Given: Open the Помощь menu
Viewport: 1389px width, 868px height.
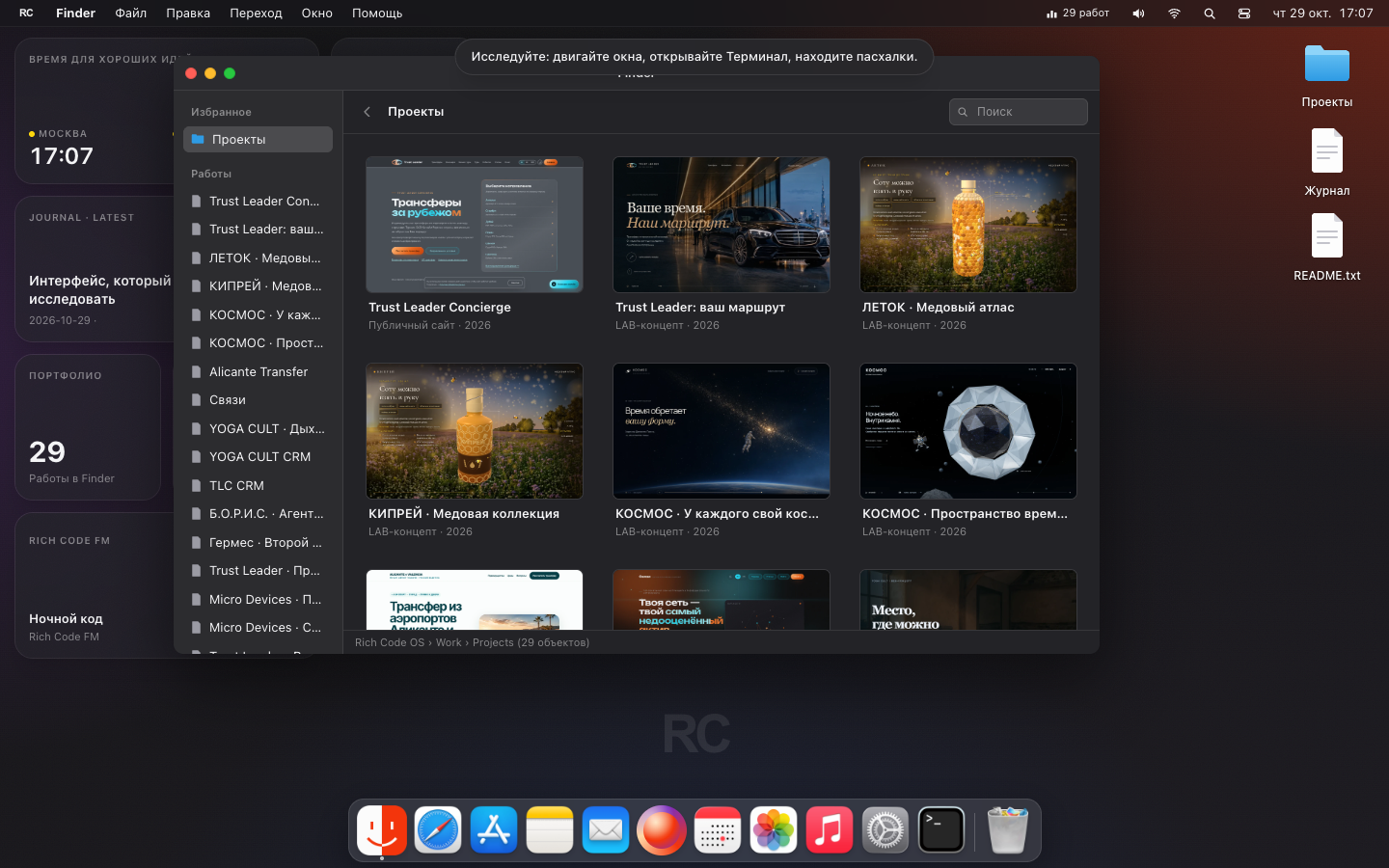Looking at the screenshot, I should (x=377, y=14).
